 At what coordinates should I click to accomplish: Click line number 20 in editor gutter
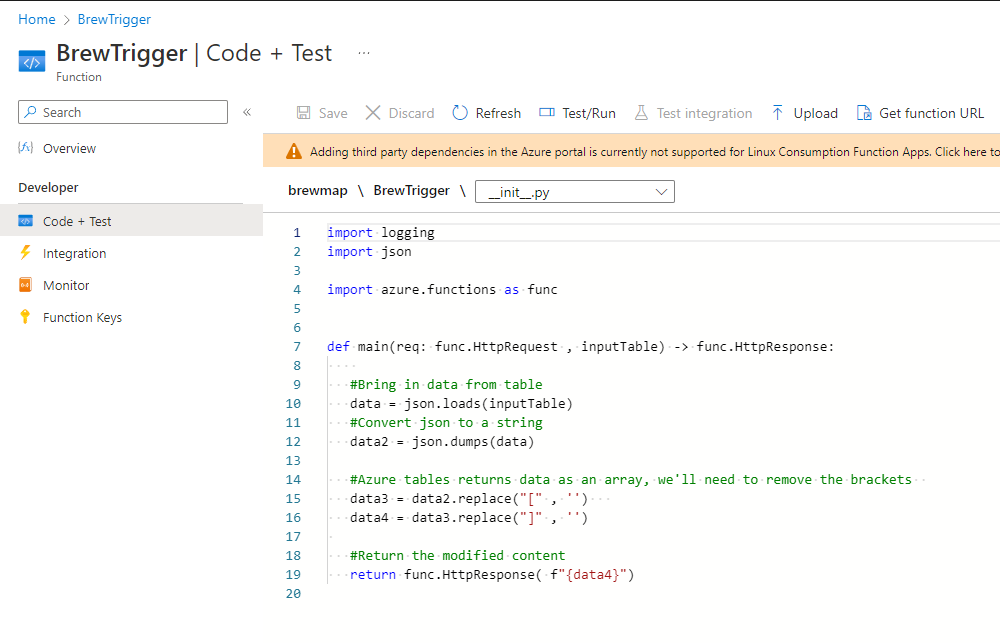[x=293, y=593]
